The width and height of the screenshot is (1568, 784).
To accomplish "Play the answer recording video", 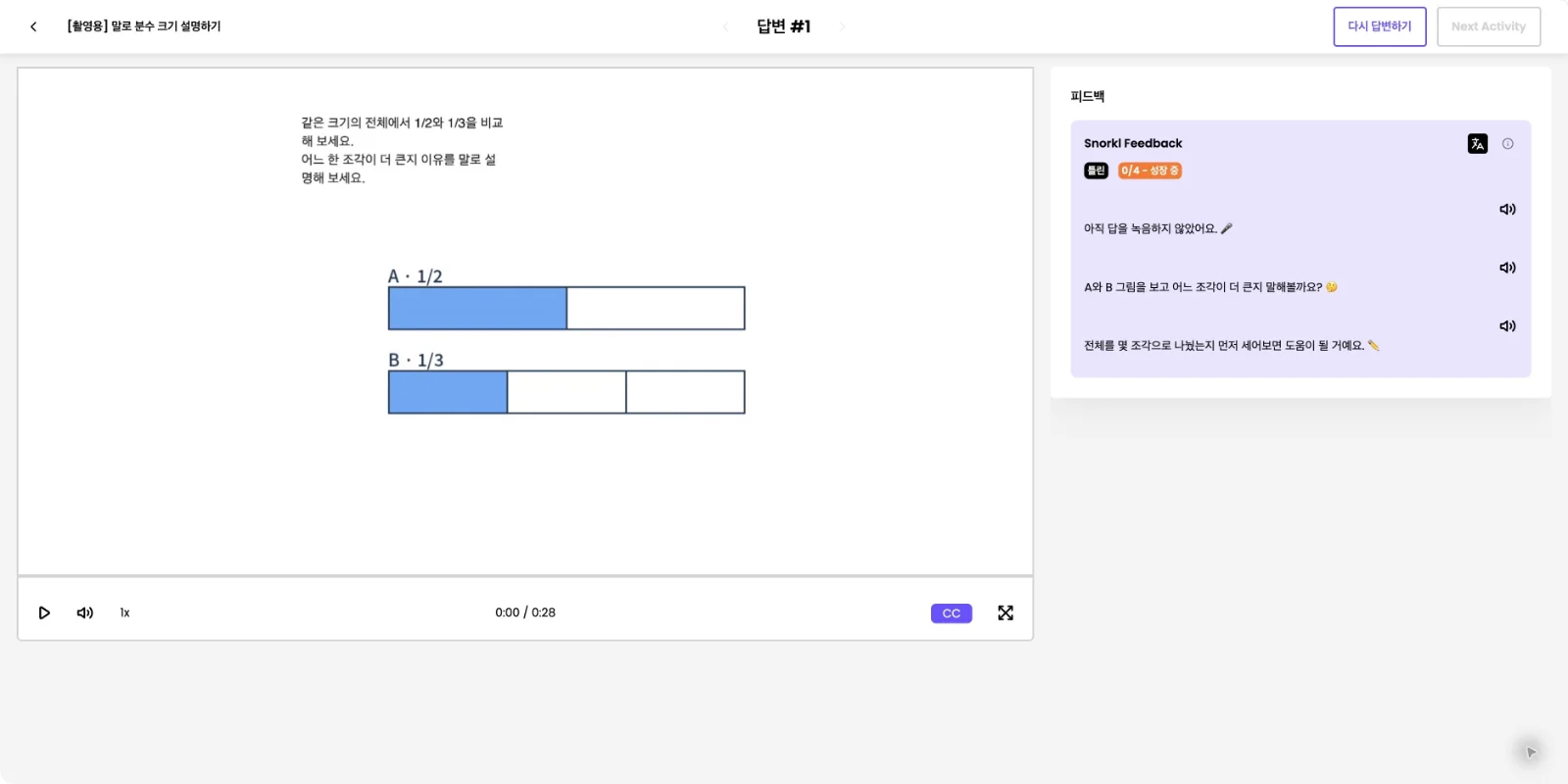I will click(44, 612).
